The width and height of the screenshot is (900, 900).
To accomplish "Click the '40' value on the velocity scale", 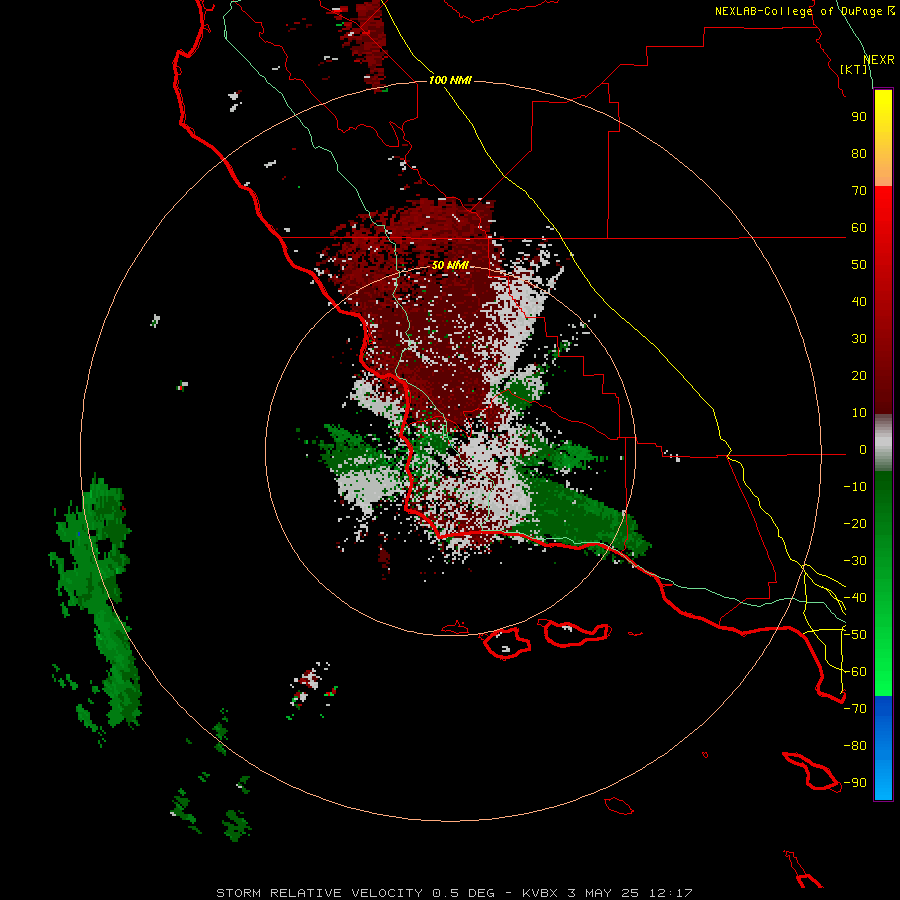I will [859, 302].
